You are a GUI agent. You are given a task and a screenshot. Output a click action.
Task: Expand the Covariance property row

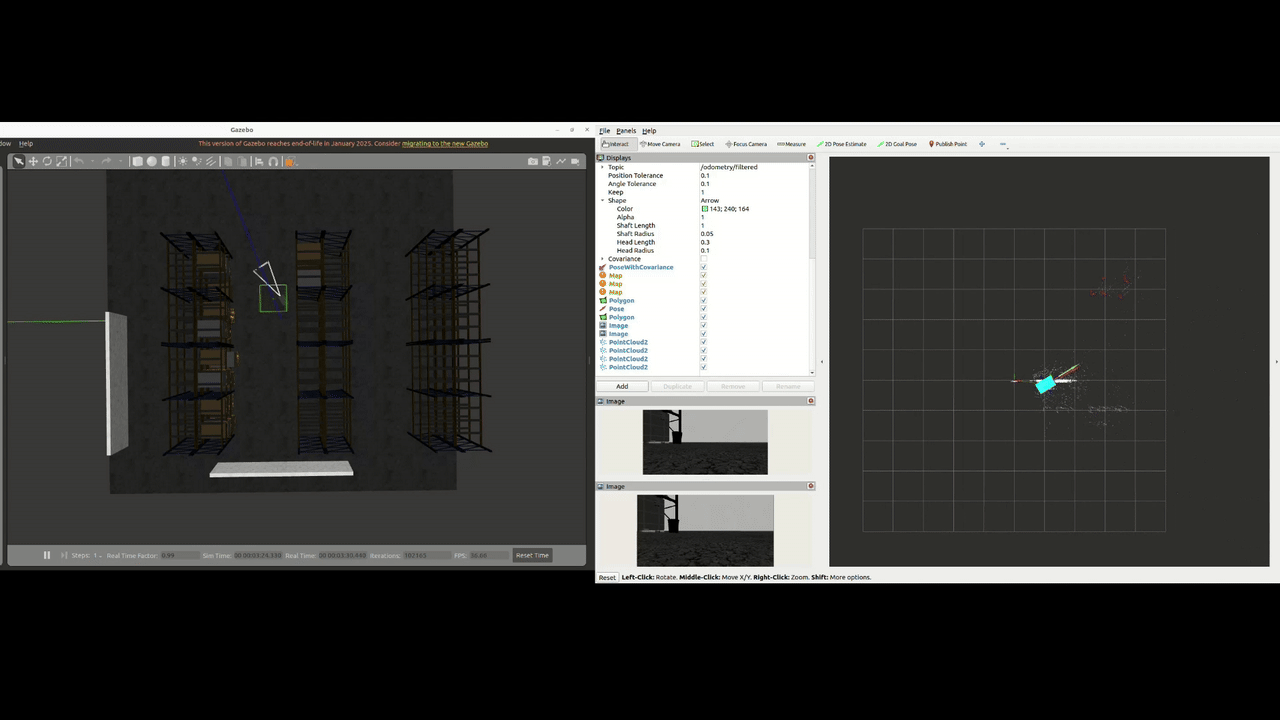[602, 259]
